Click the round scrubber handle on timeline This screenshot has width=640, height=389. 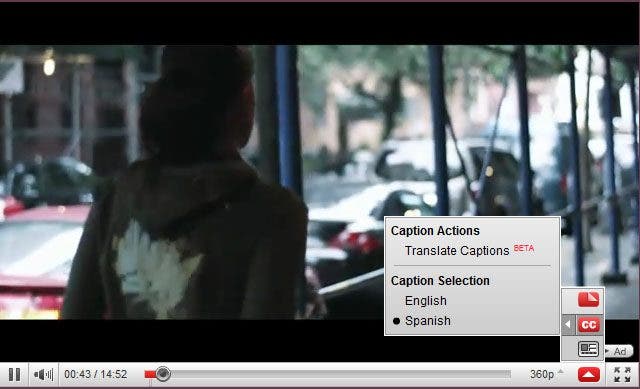(162, 374)
